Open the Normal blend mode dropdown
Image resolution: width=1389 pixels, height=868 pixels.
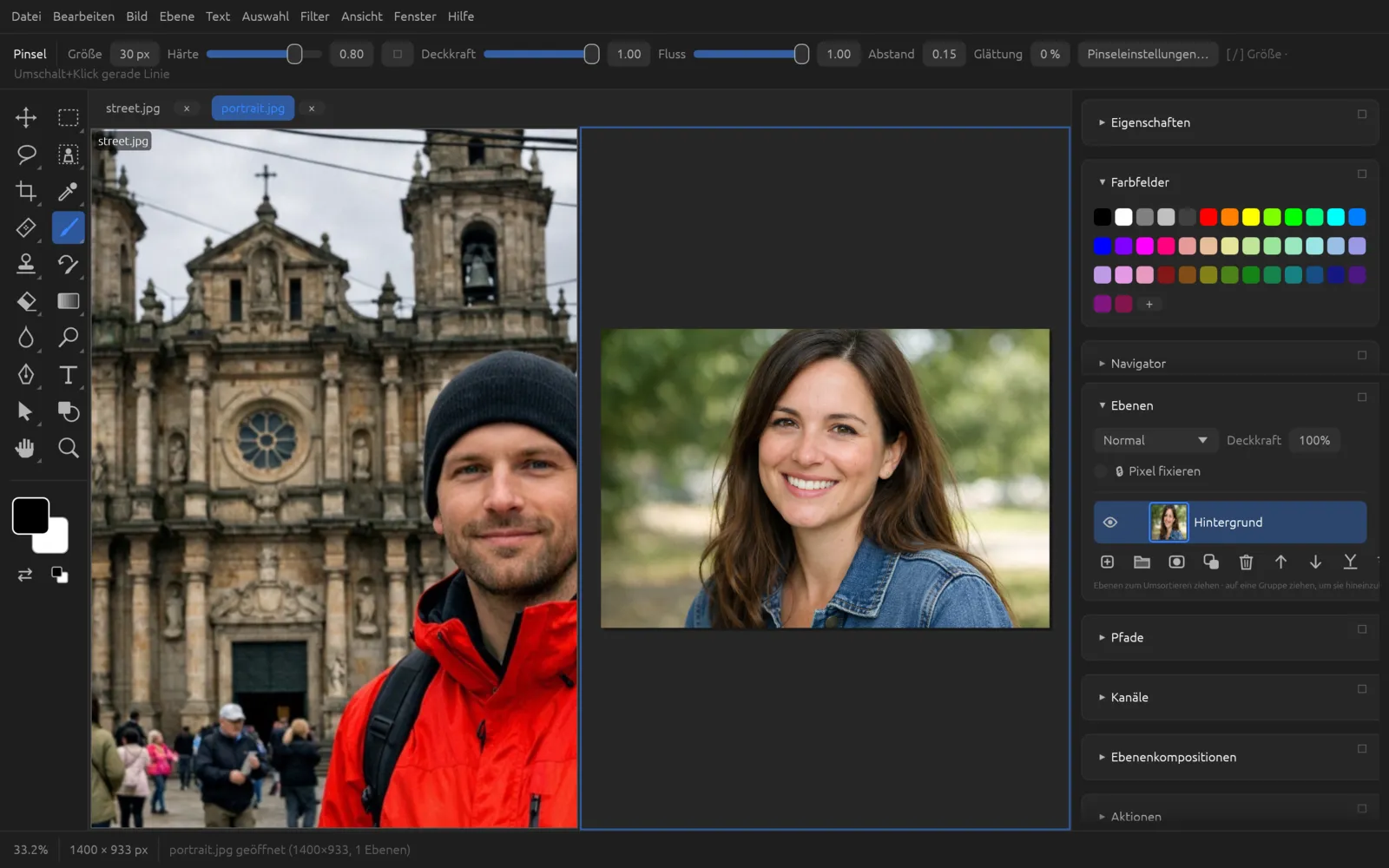(1155, 441)
